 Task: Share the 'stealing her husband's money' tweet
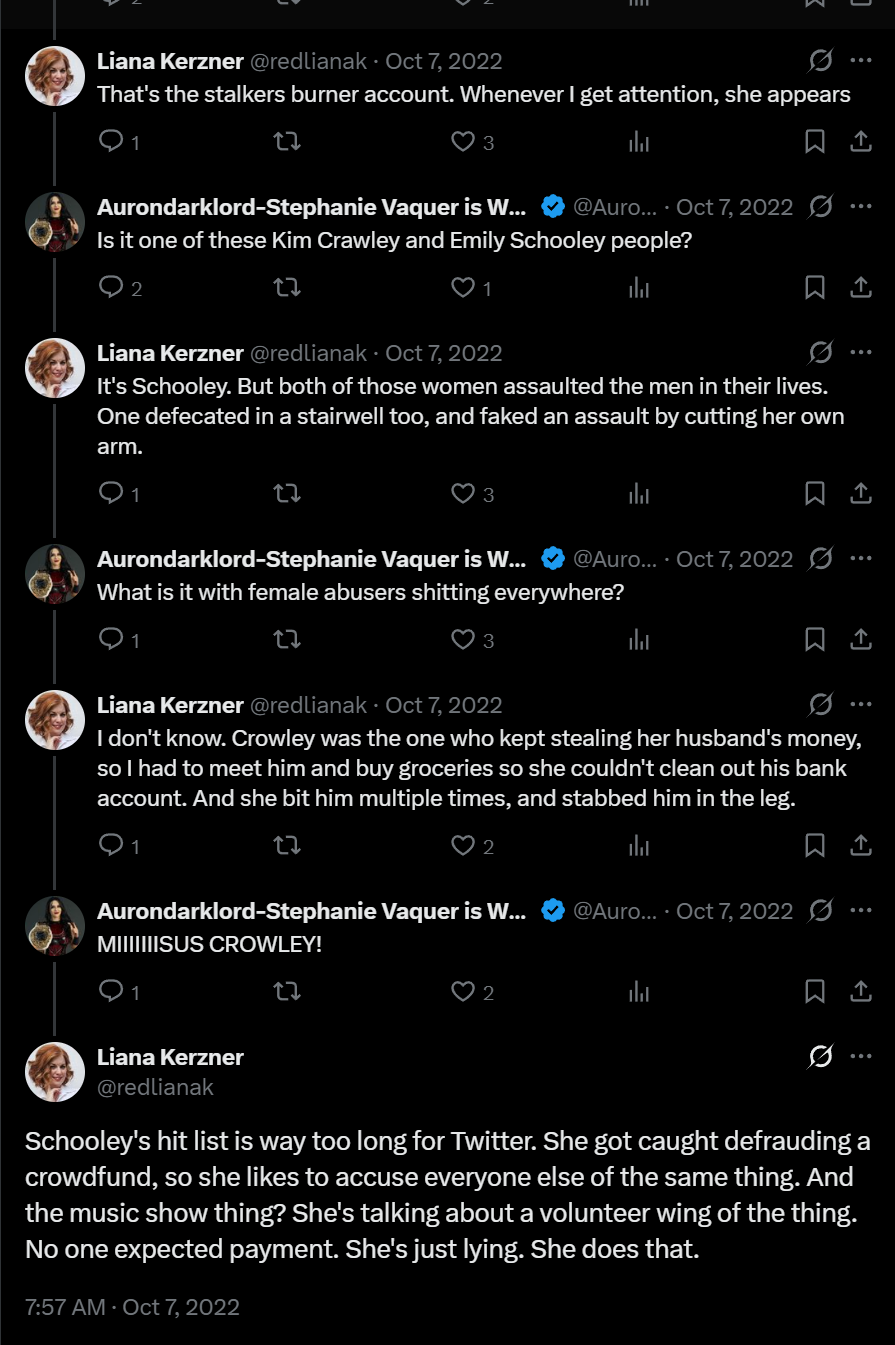click(861, 846)
